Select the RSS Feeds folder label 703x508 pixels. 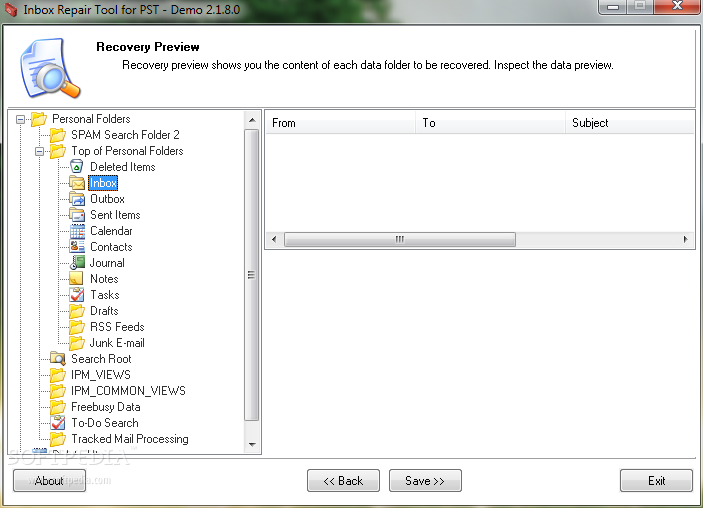[x=117, y=327]
